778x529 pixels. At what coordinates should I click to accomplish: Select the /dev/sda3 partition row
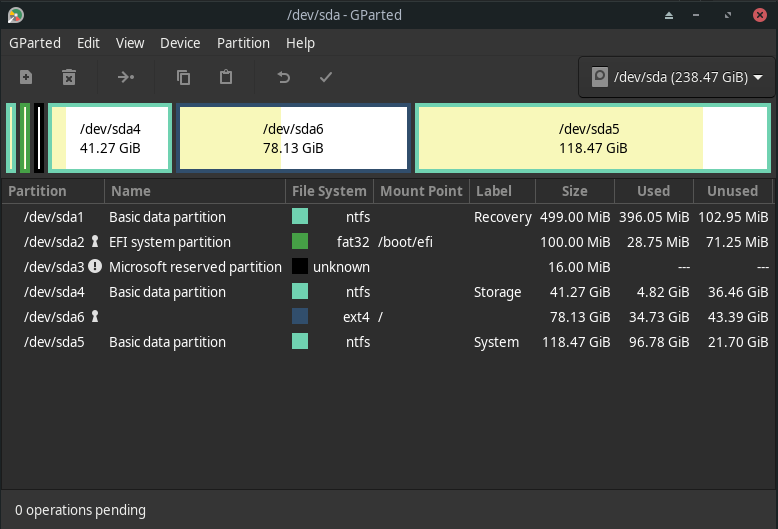click(x=387, y=266)
